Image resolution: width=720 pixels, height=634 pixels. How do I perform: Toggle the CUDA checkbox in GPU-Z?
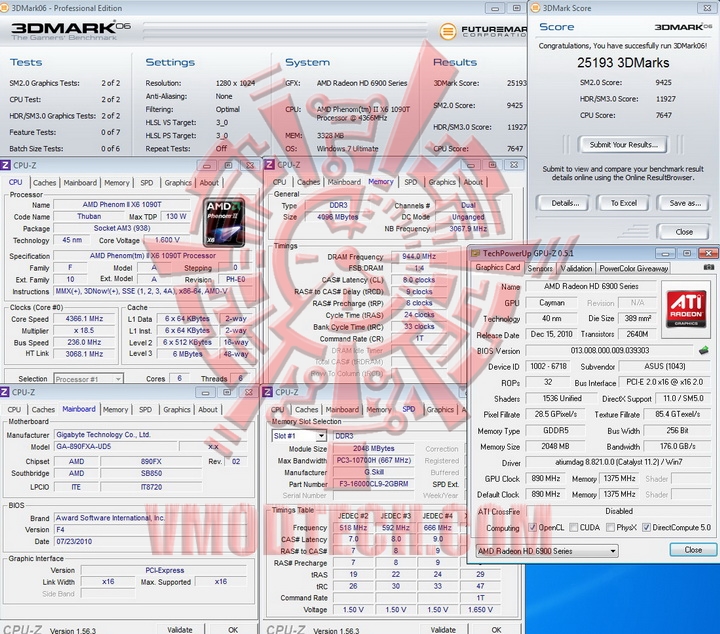[x=574, y=527]
